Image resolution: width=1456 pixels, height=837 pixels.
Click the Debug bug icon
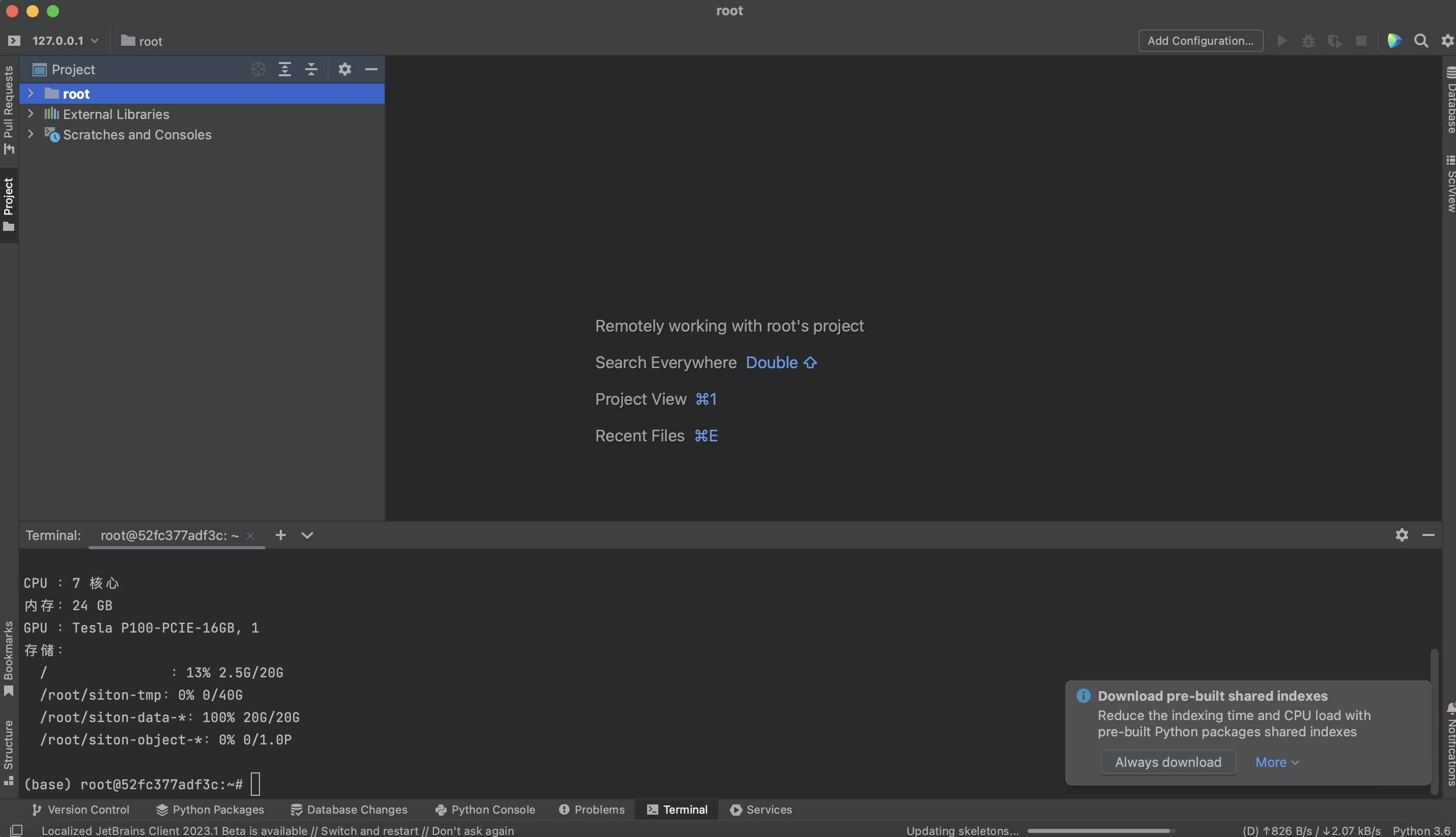pyautogui.click(x=1308, y=41)
